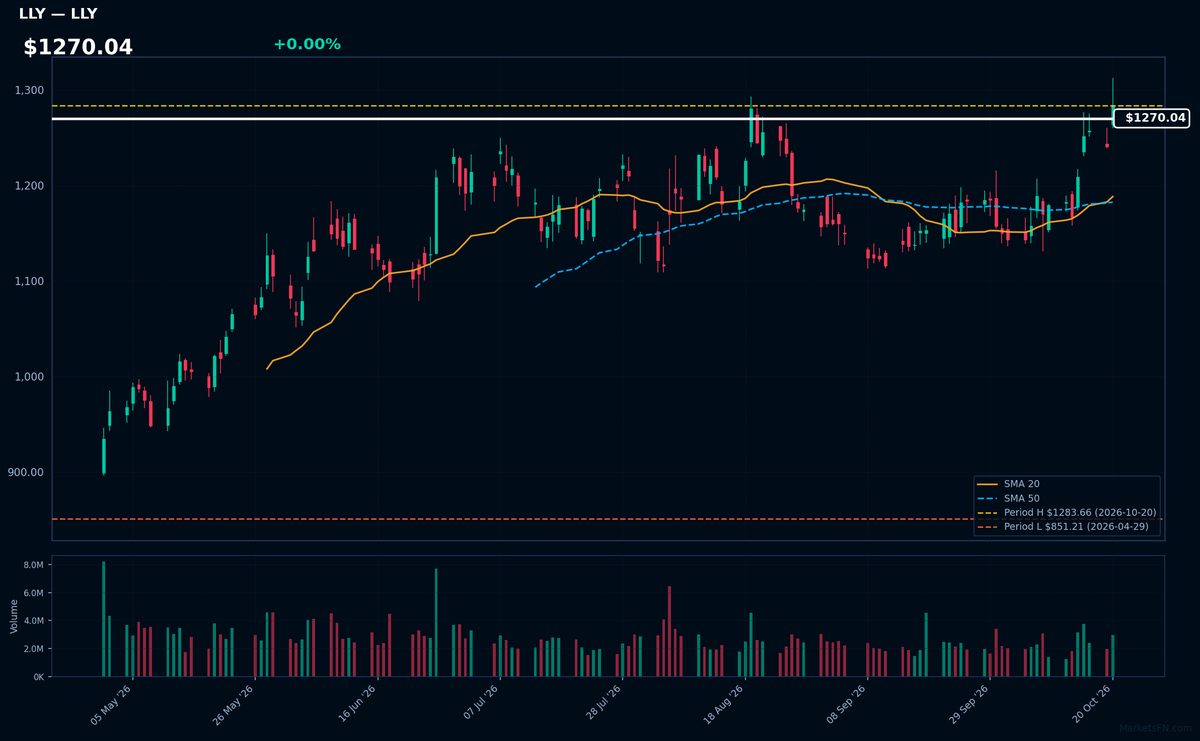This screenshot has height=741, width=1200.
Task: Select the SMA 20 legend entry
Action: click(1007, 484)
